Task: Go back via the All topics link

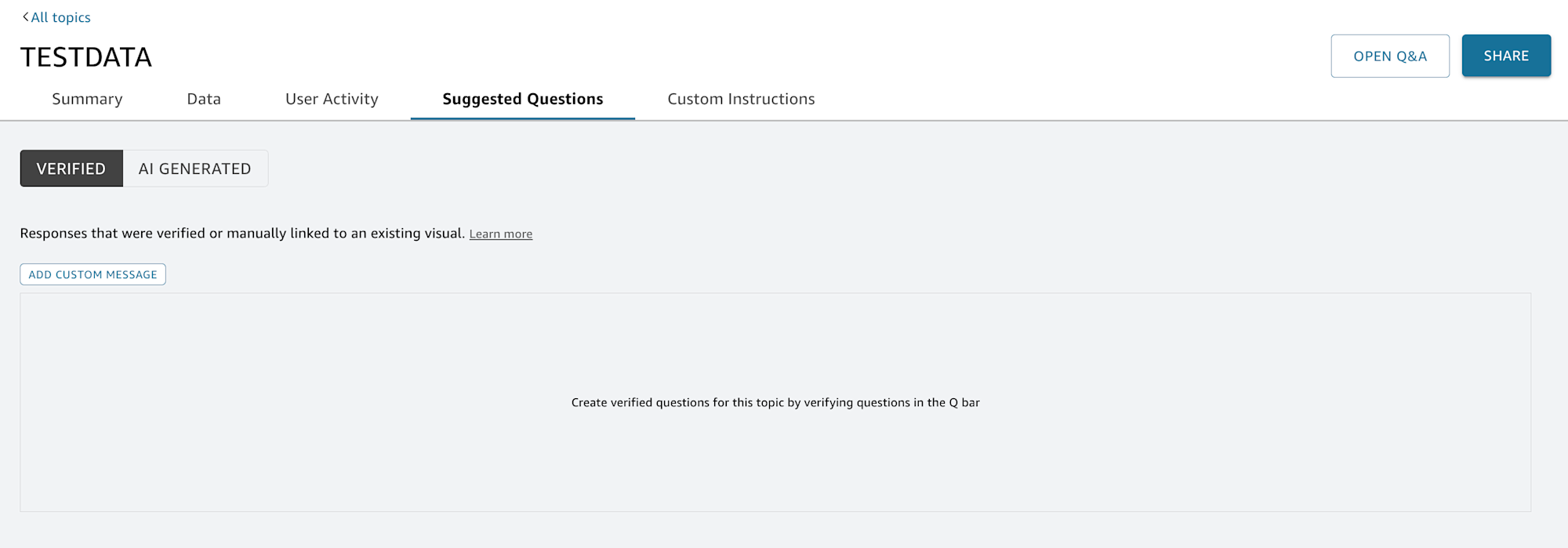Action: [x=56, y=17]
